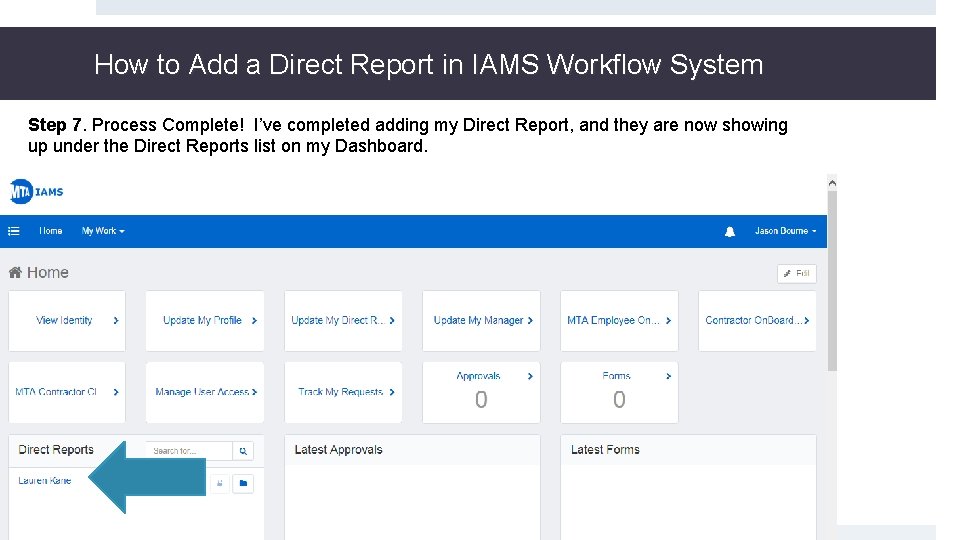Screen dimensions: 960x540
Task: Open the hamburger list menu icon
Action: [x=13, y=231]
